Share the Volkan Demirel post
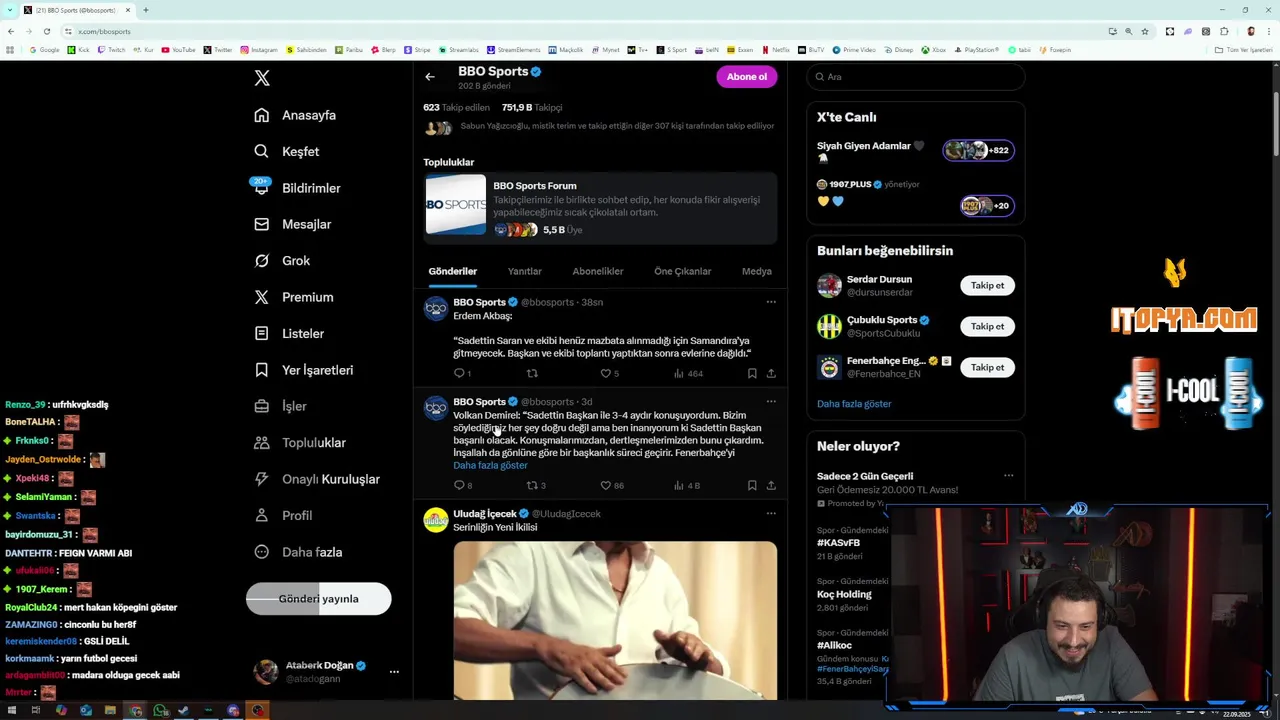Viewport: 1280px width, 720px height. coord(771,485)
